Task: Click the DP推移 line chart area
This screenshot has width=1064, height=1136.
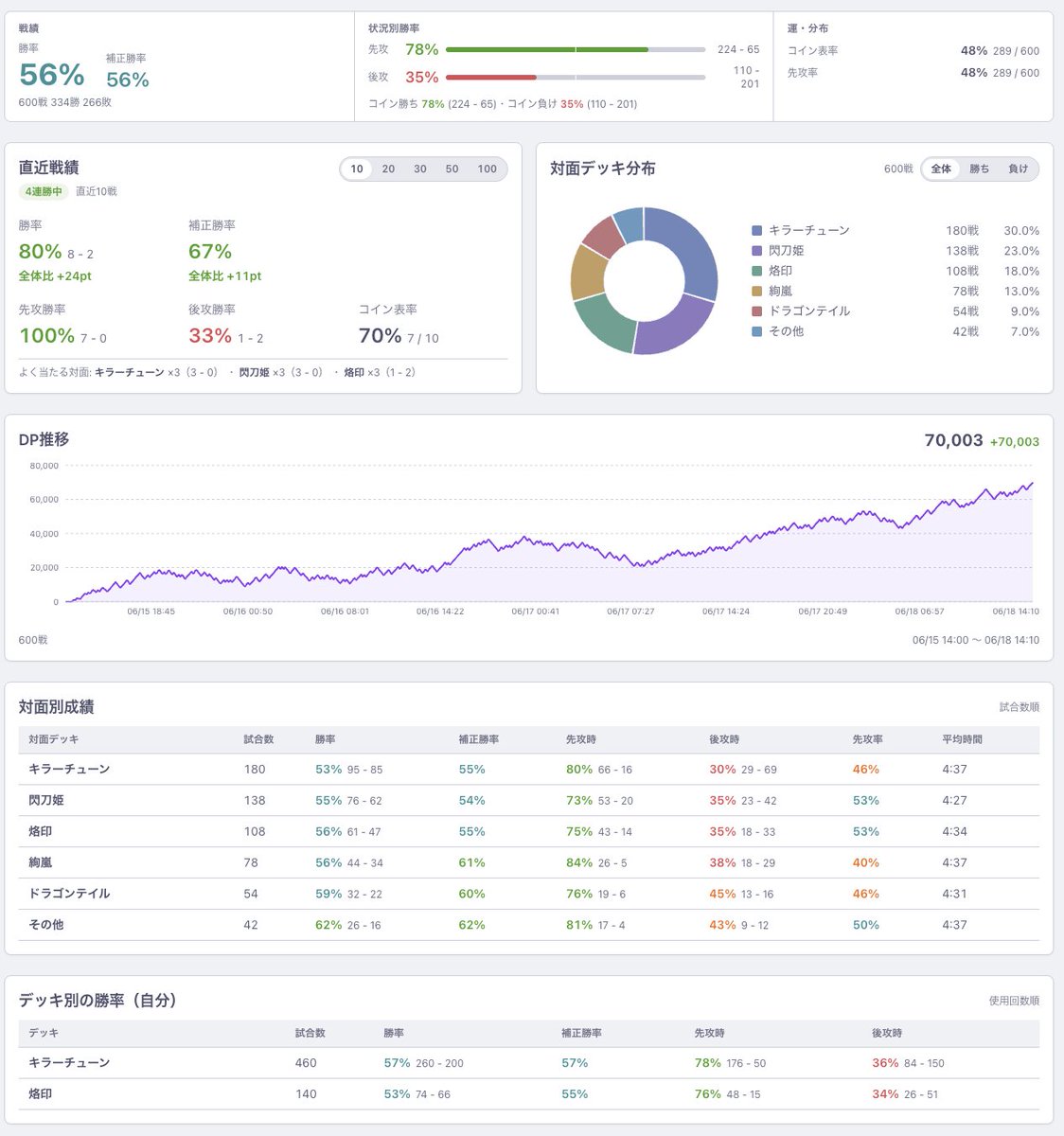Action: (549, 534)
